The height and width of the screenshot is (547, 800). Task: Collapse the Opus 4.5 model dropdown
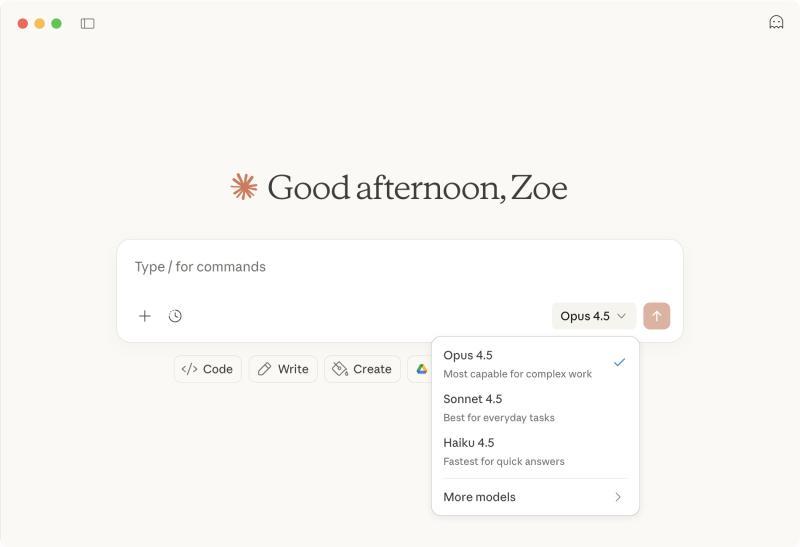click(x=594, y=316)
